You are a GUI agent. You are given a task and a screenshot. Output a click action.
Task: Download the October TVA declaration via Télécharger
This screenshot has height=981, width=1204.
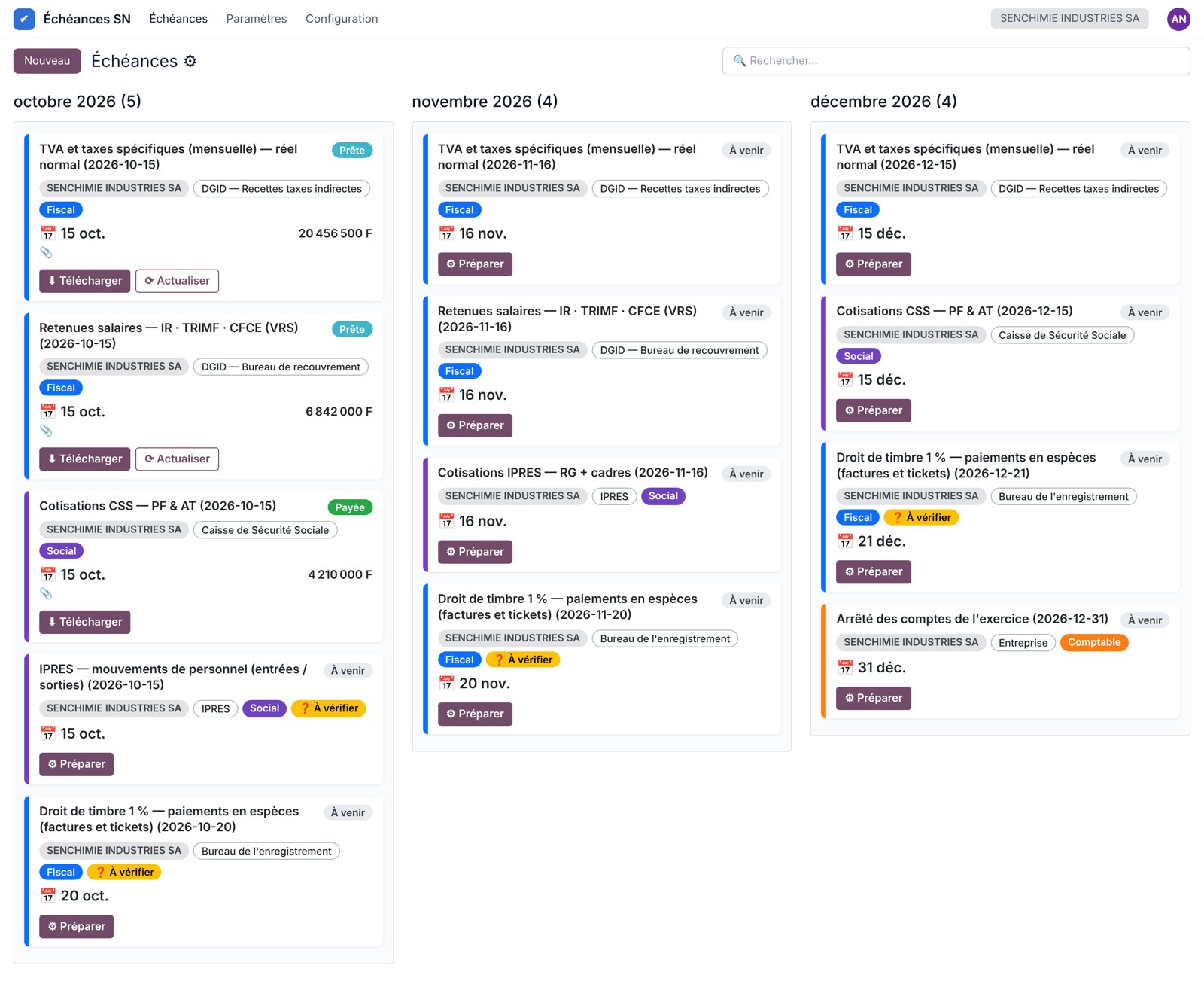click(85, 281)
